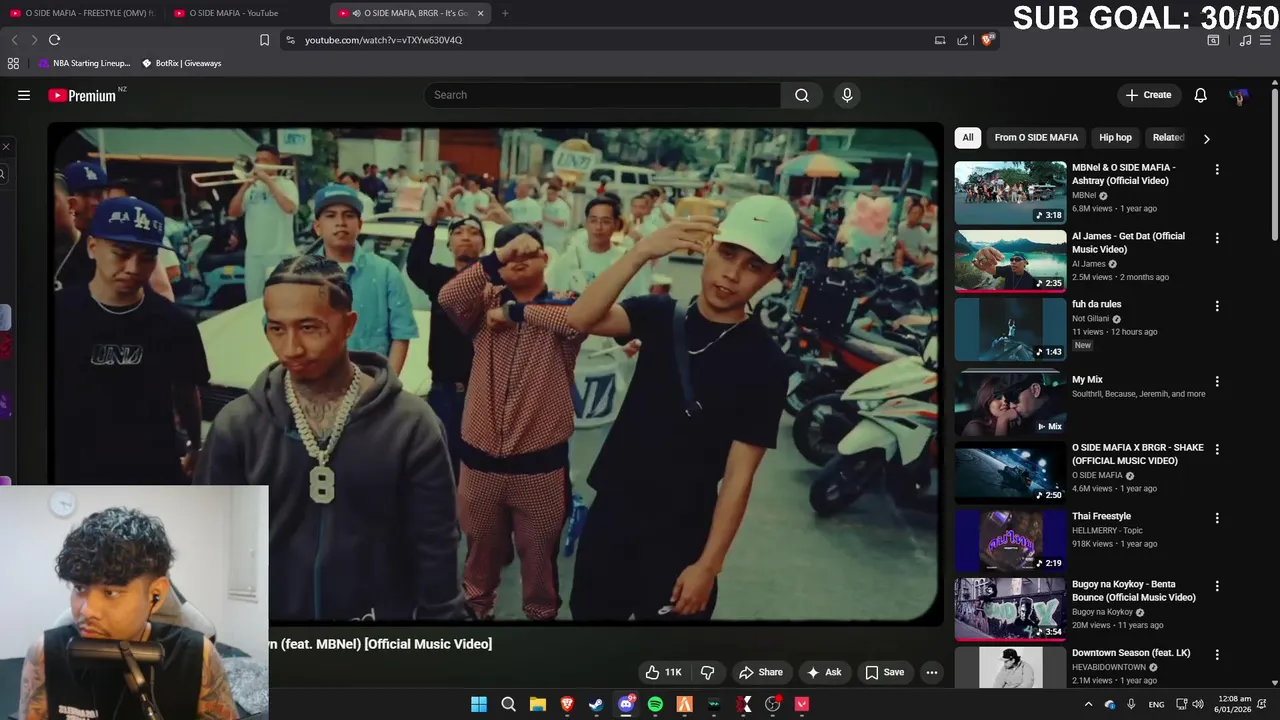Open Thai Freestyle title

tap(1101, 517)
